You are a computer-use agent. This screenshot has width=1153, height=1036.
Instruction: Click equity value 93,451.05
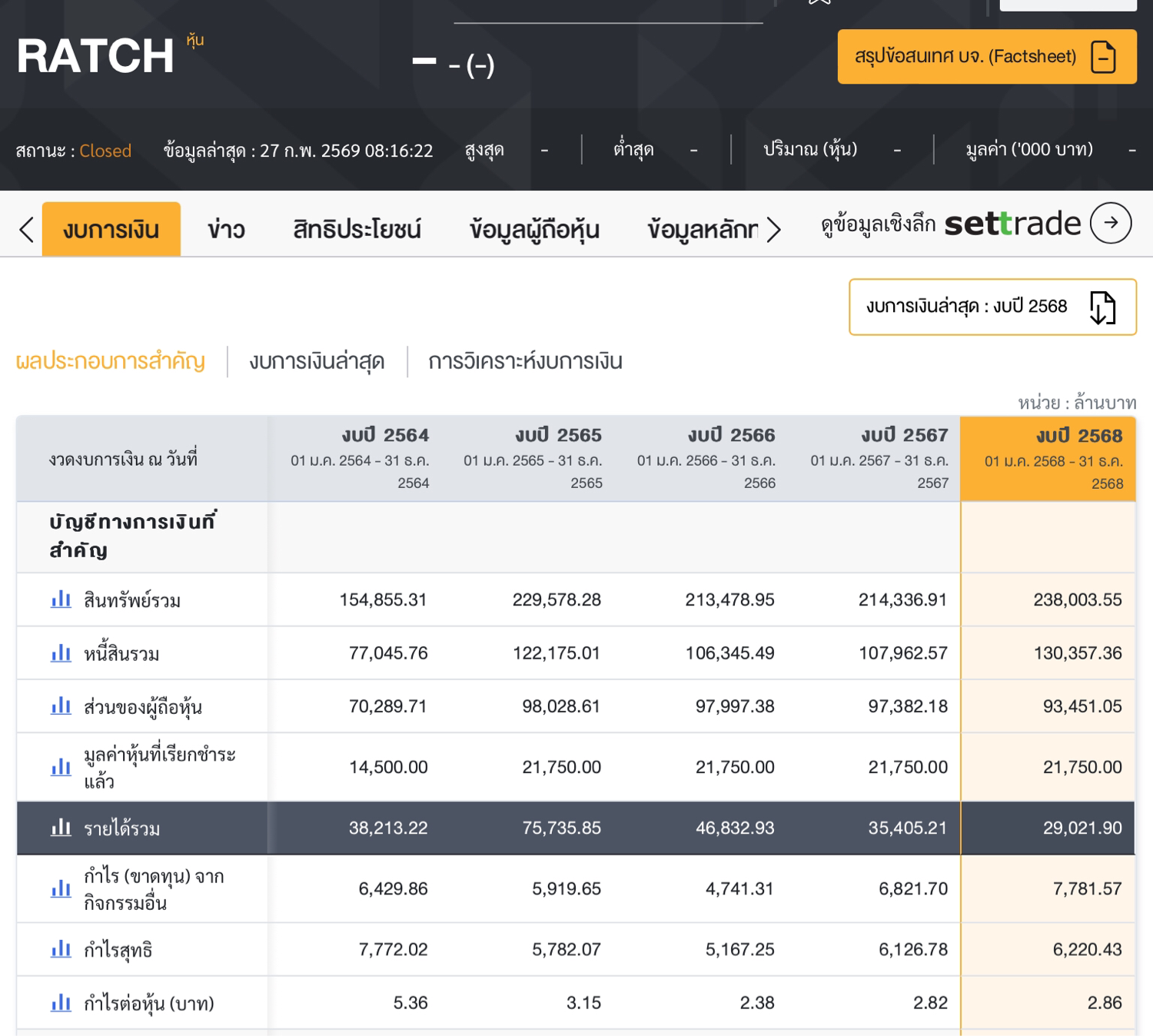[1082, 706]
